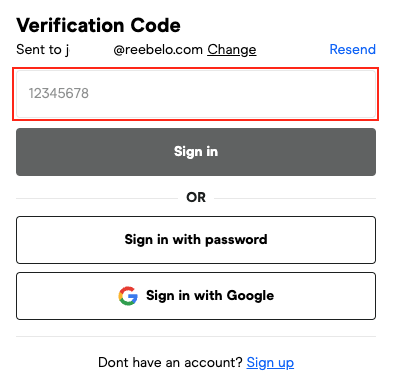Change the email address via Change link
The image size is (401, 387).
232,50
